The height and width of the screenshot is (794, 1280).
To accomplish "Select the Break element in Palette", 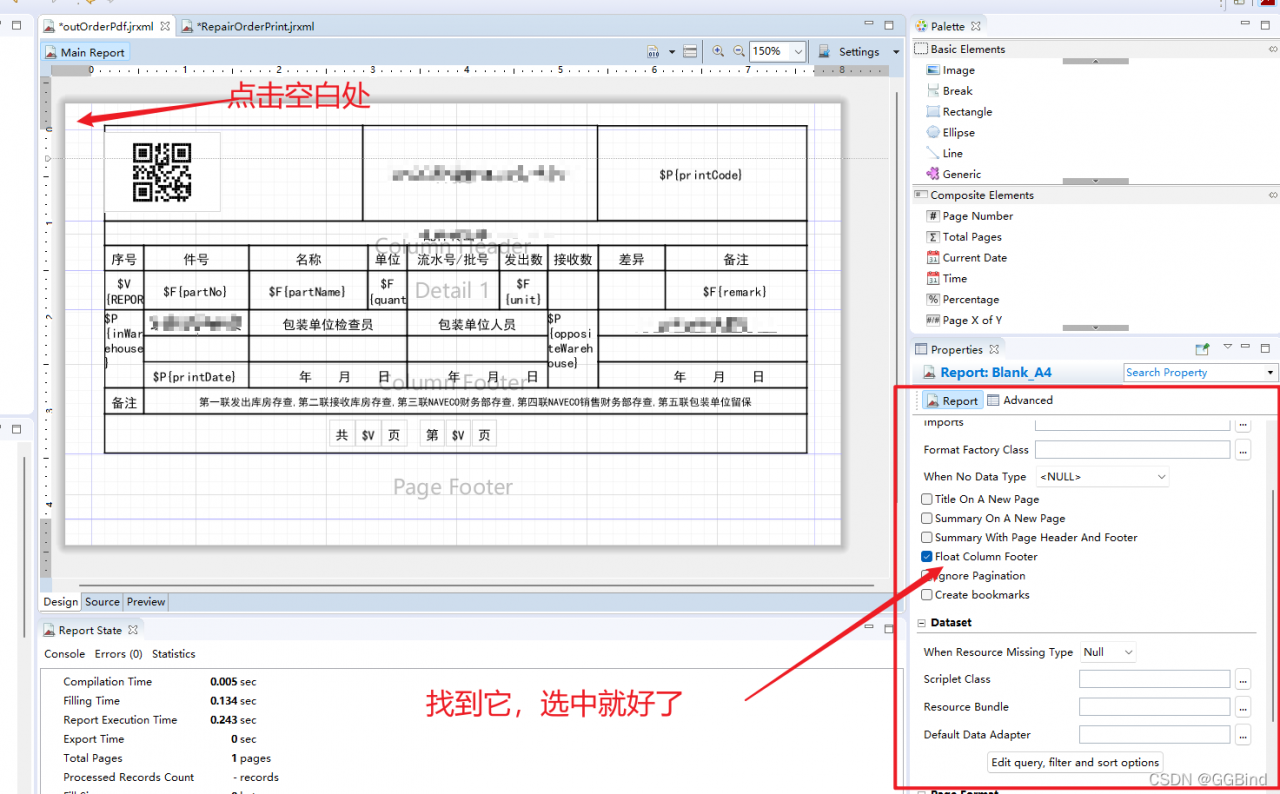I will (949, 91).
